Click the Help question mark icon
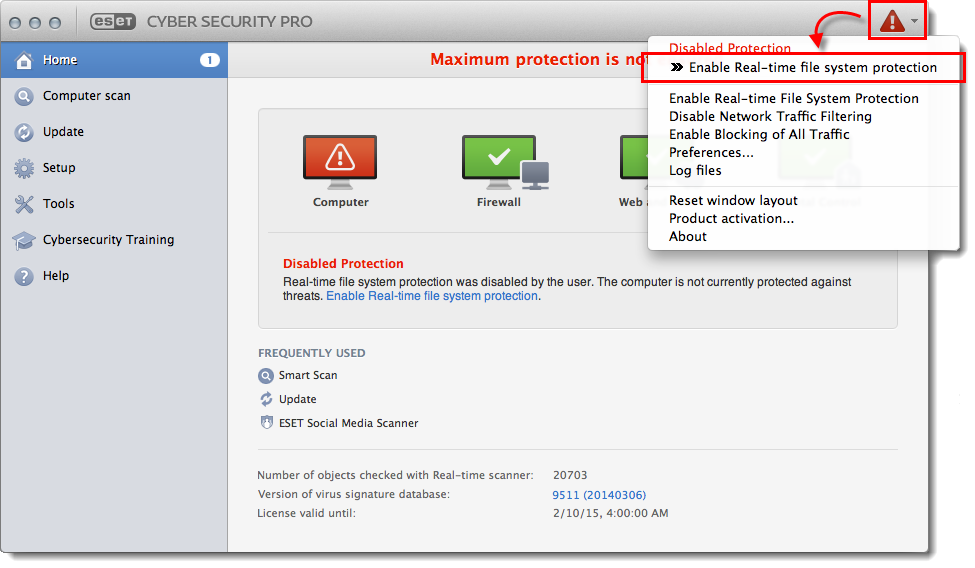Image resolution: width=975 pixels, height=568 pixels. point(24,276)
